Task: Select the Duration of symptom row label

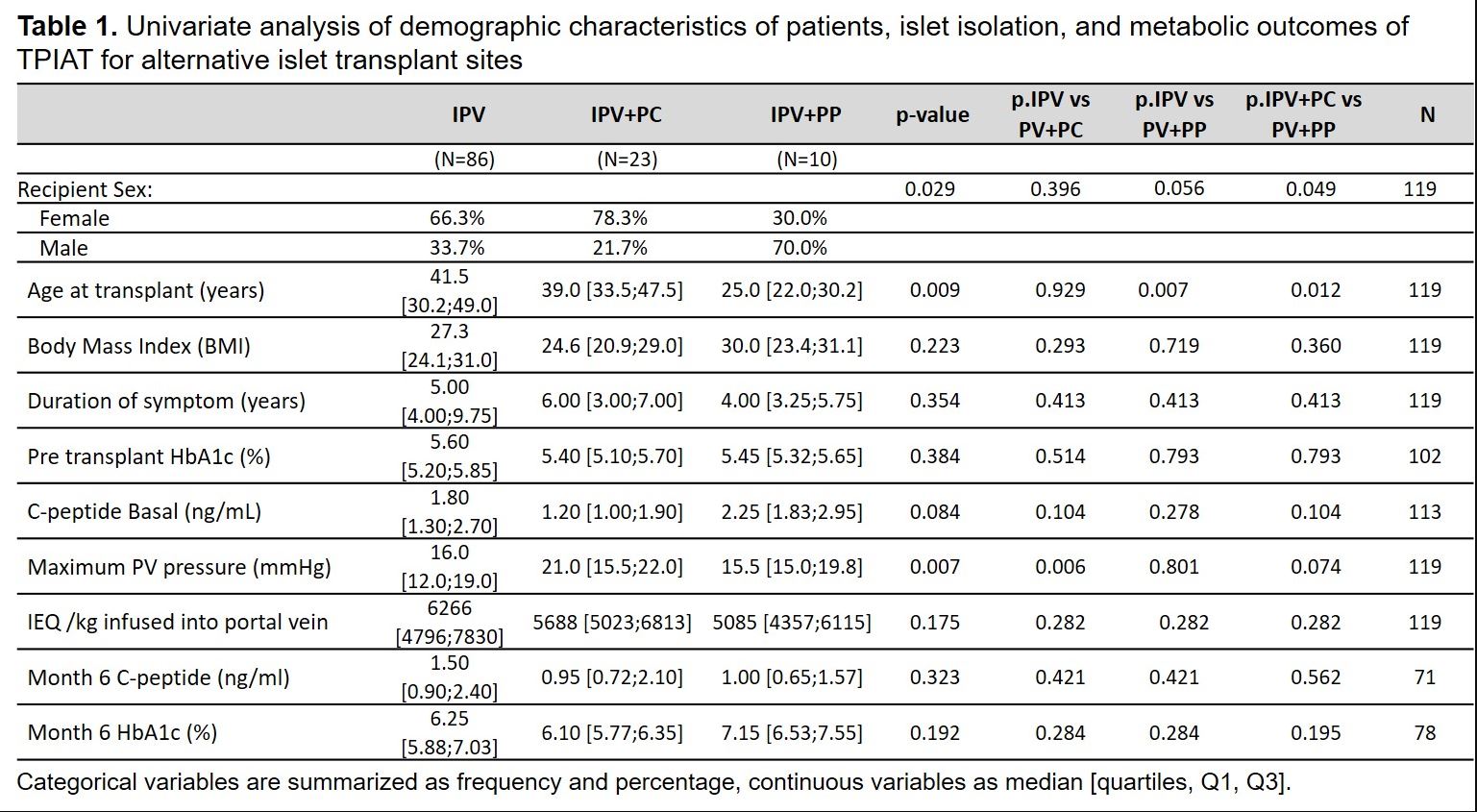Action: click(x=166, y=401)
